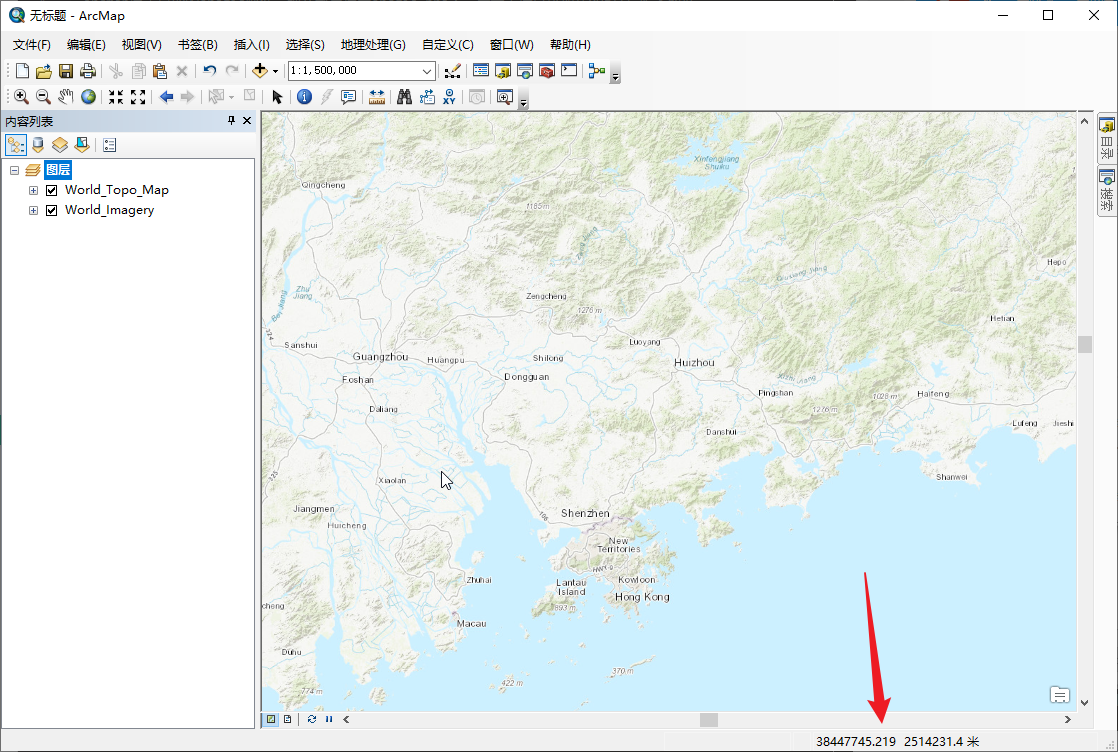Click the horizontal scrollbar thumb
1118x752 pixels.
[709, 719]
